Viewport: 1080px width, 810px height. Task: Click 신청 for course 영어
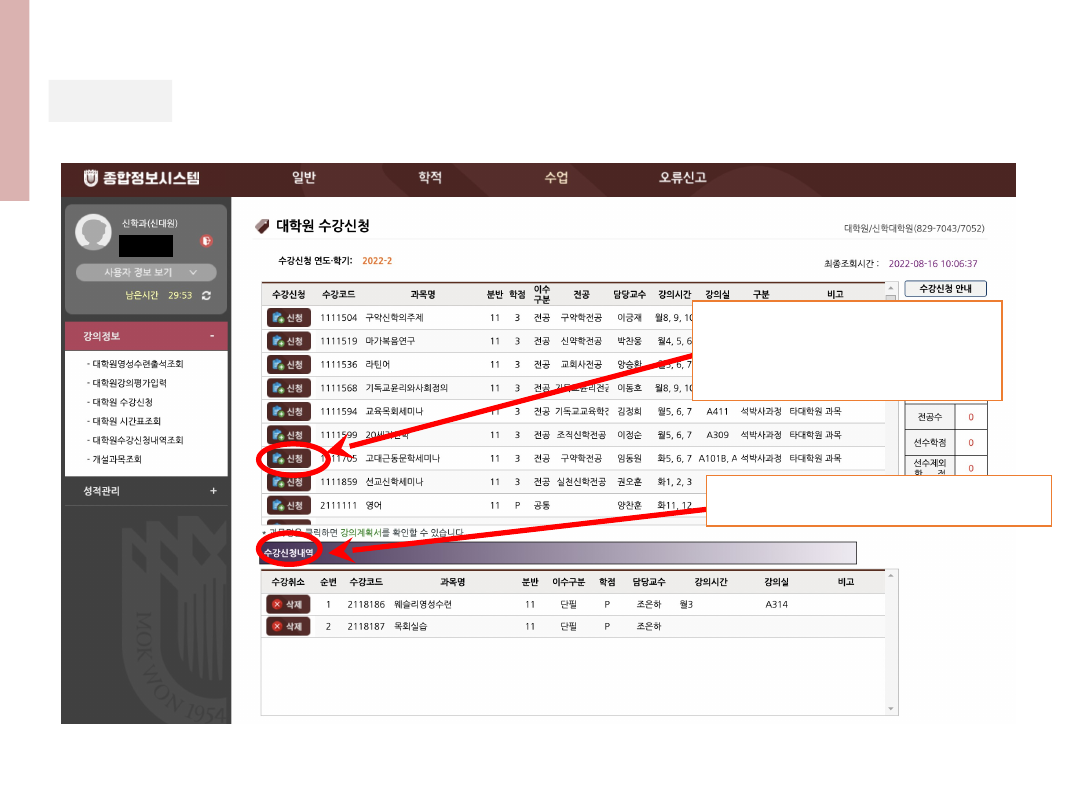click(289, 505)
